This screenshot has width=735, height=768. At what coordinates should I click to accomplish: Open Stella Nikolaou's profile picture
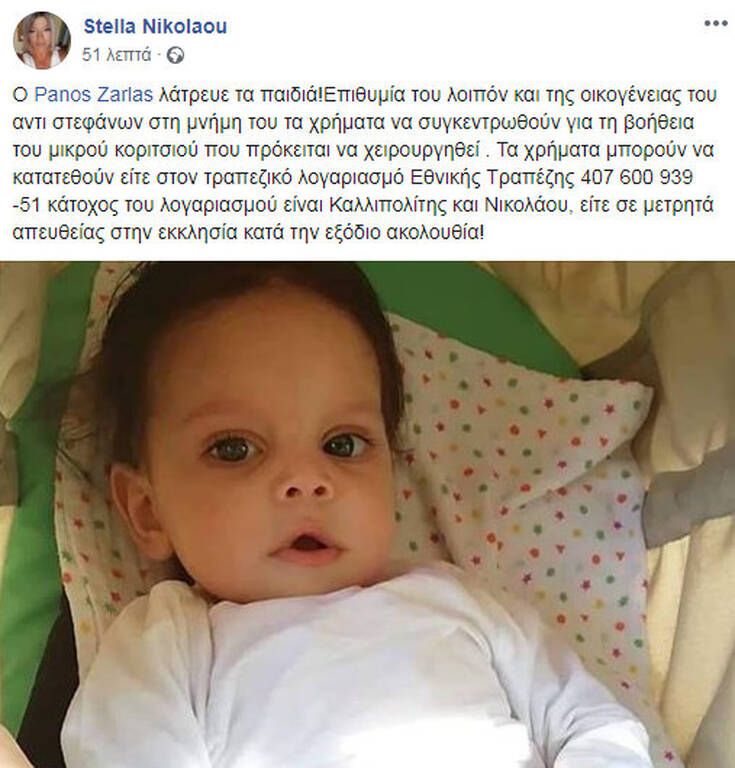(42, 40)
